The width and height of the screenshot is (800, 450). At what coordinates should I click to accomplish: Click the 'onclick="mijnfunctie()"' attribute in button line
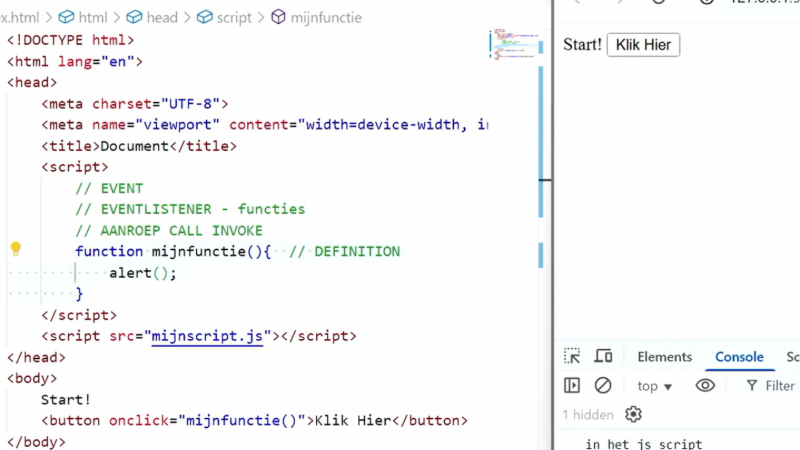(207, 421)
